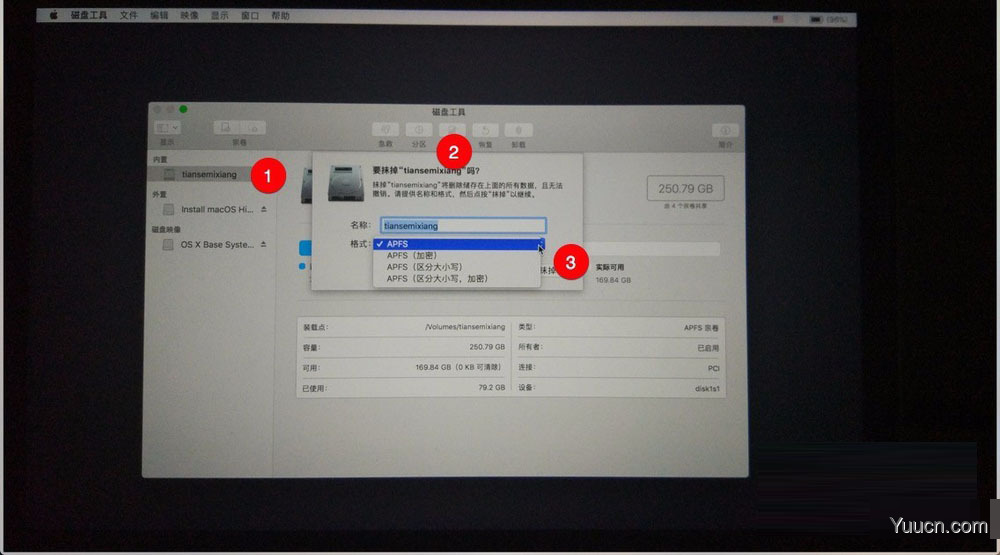Click the green zoom window button
Viewport: 1000px width, 555px height.
point(183,109)
